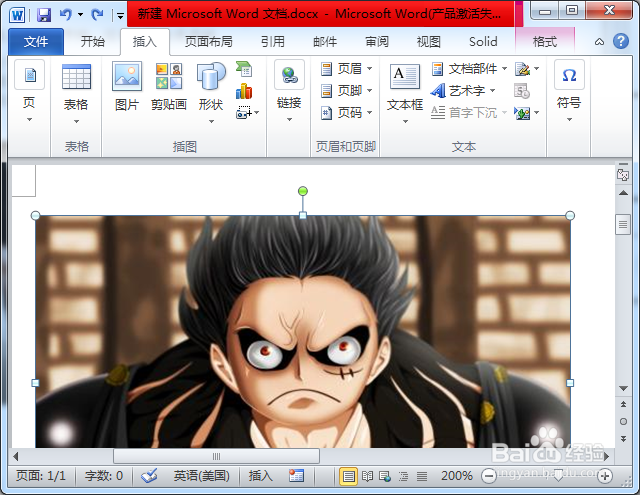Click the vertical scrollbar down arrow
Image resolution: width=640 pixels, height=495 pixels.
(623, 388)
